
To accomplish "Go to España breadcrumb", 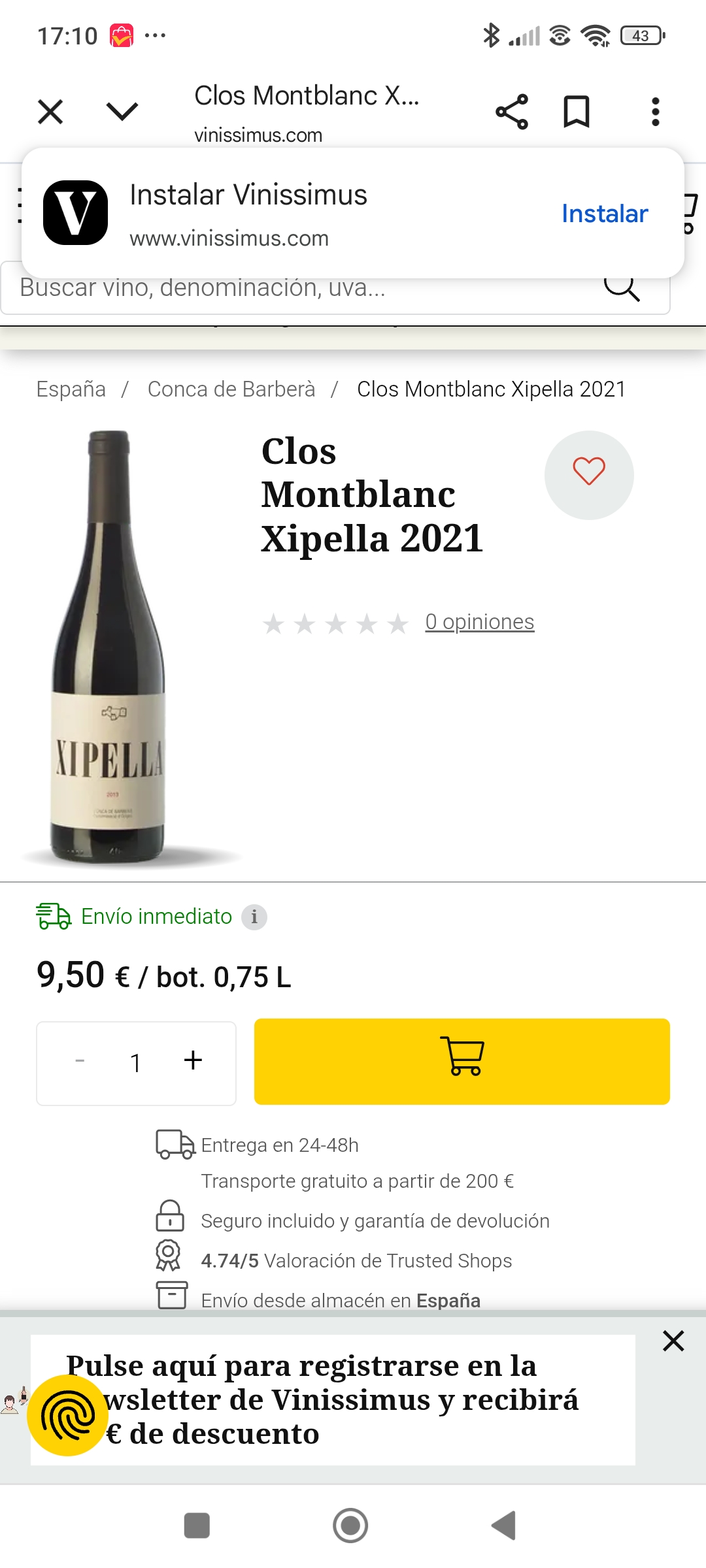I will coord(71,389).
